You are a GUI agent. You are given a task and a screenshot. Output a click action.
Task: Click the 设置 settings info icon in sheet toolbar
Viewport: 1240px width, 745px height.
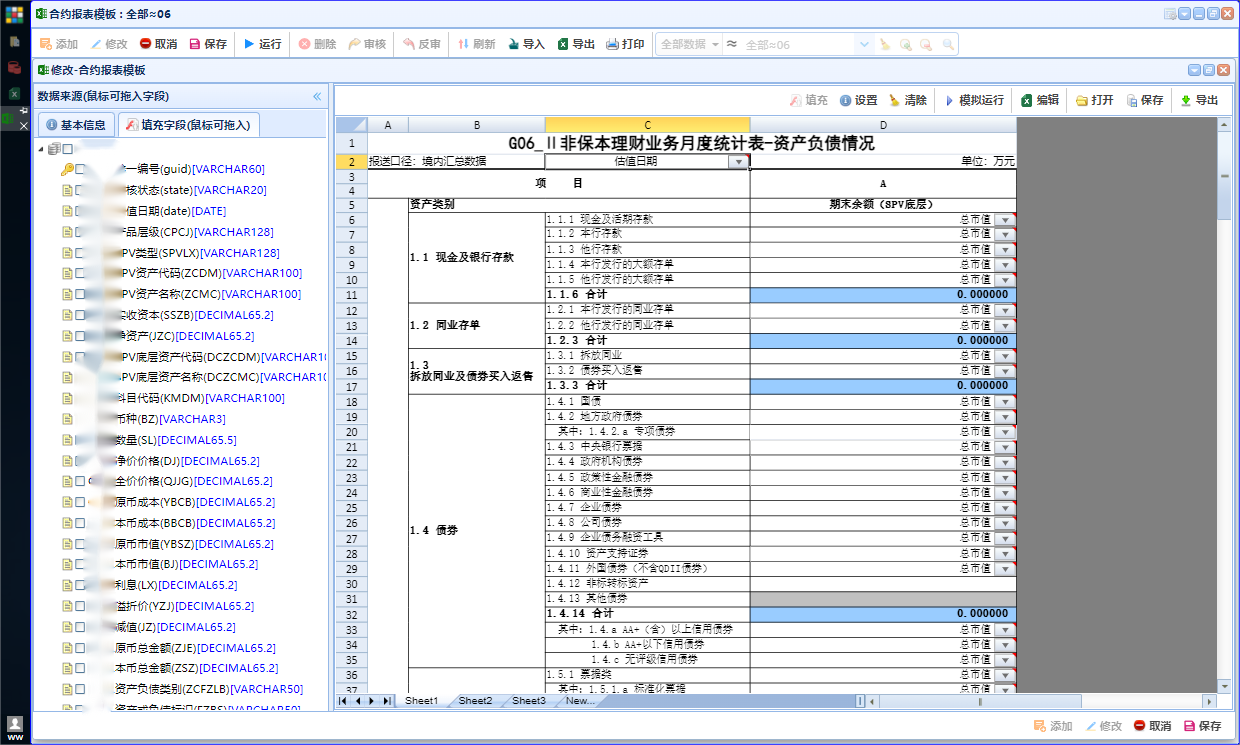click(x=845, y=100)
